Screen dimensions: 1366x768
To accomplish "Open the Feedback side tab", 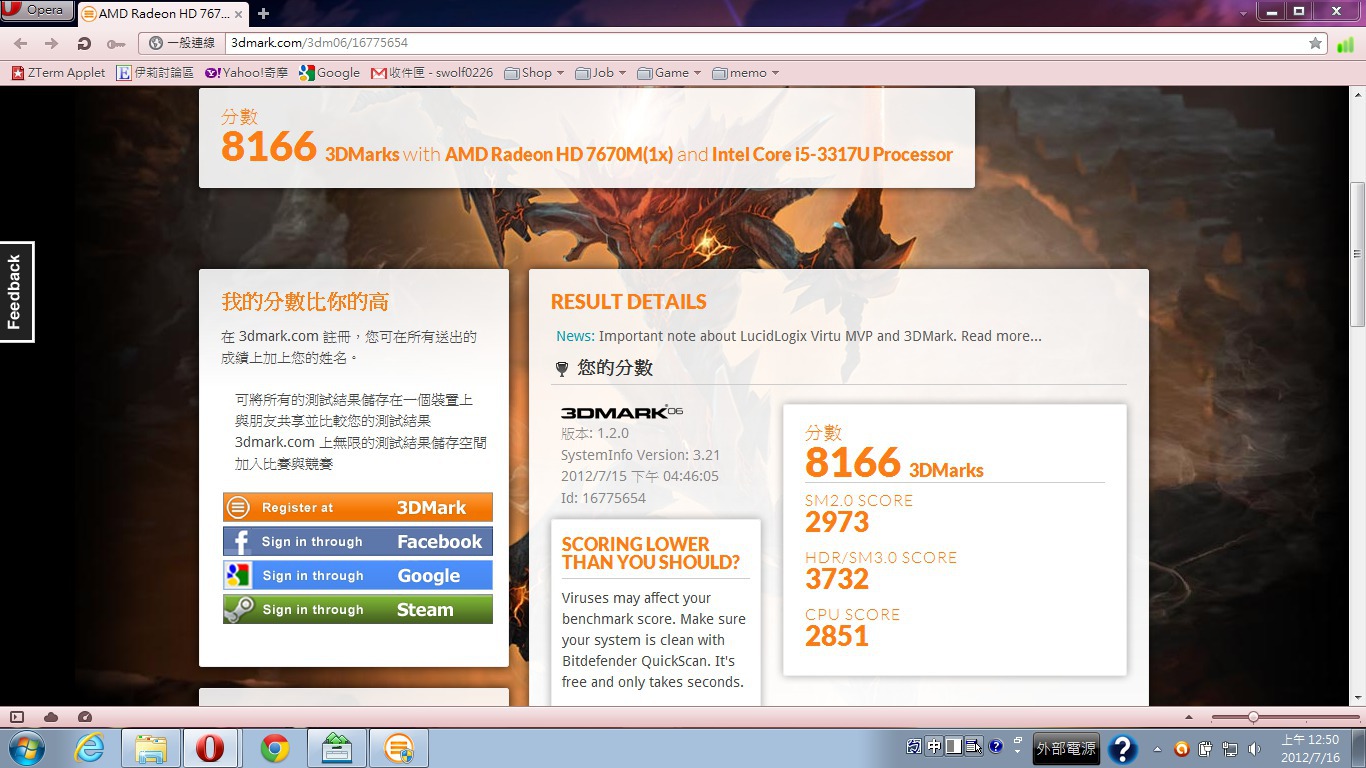I will tap(15, 292).
